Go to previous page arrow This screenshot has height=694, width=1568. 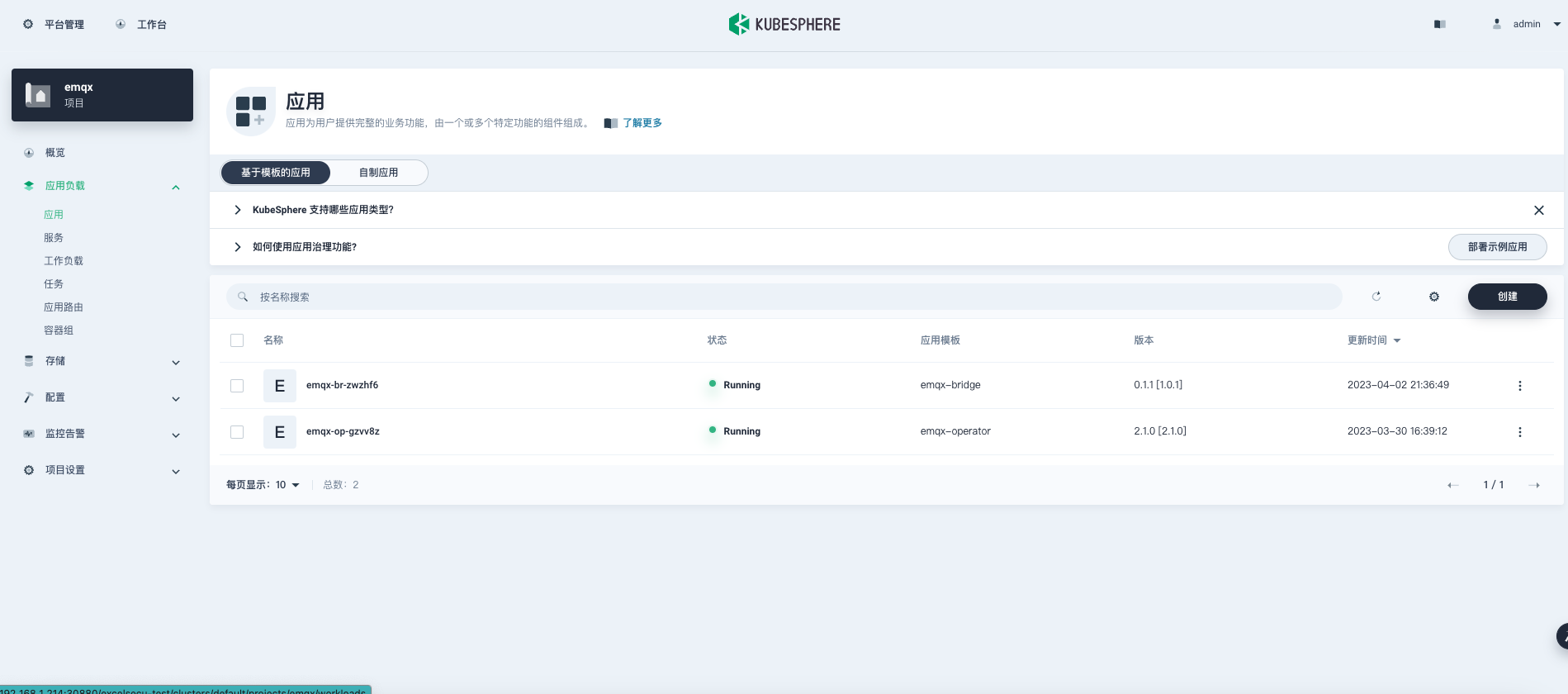[1452, 485]
